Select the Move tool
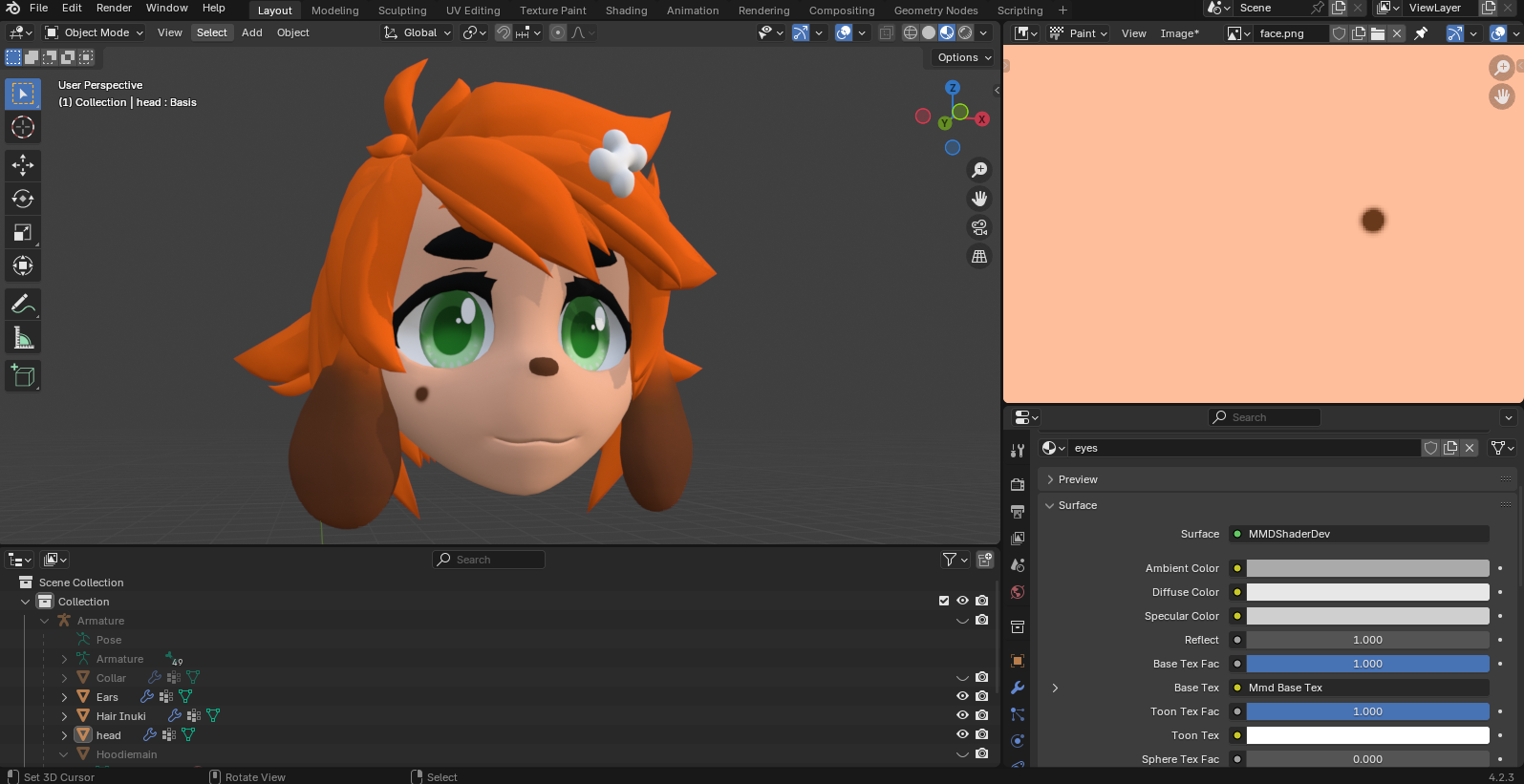Screen dimensions: 1524x784 [23, 165]
